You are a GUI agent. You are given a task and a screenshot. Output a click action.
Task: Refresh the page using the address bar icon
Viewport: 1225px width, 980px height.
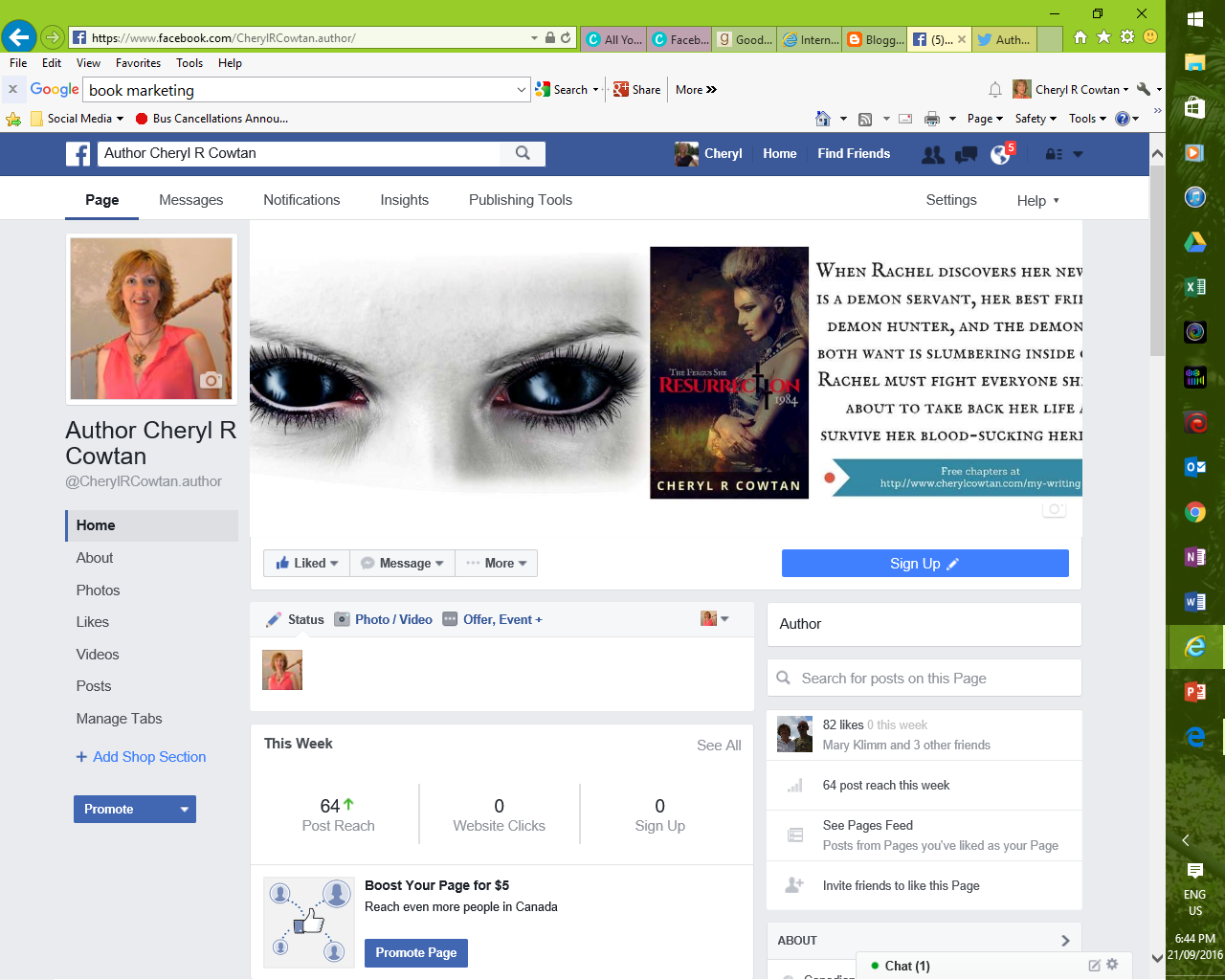[x=566, y=38]
